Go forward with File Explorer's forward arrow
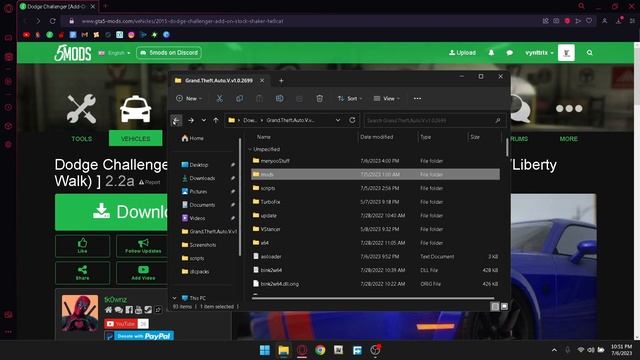 click(x=191, y=120)
